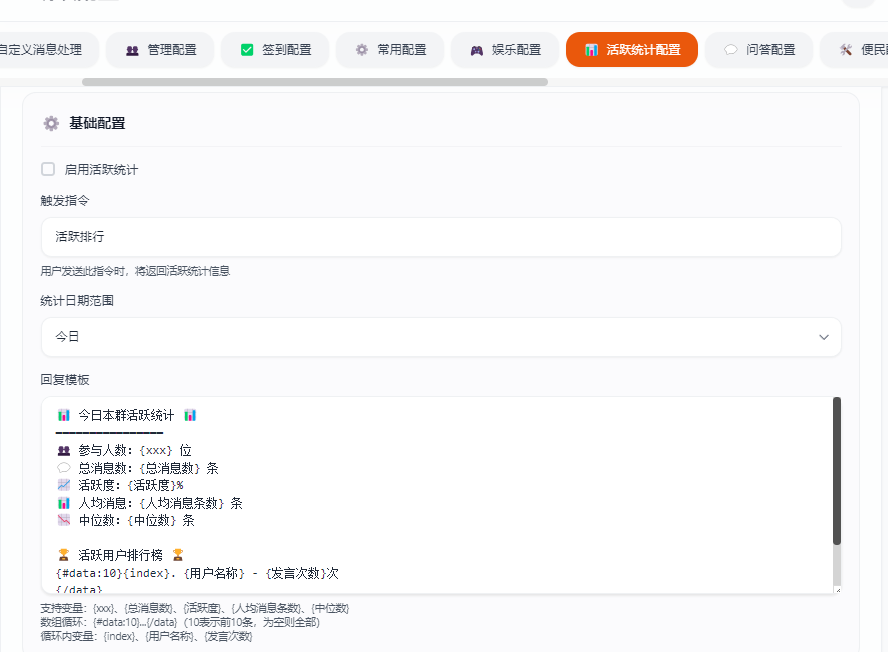The image size is (888, 652).
Task: Open the 问答配置 tab
Action: pos(758,48)
